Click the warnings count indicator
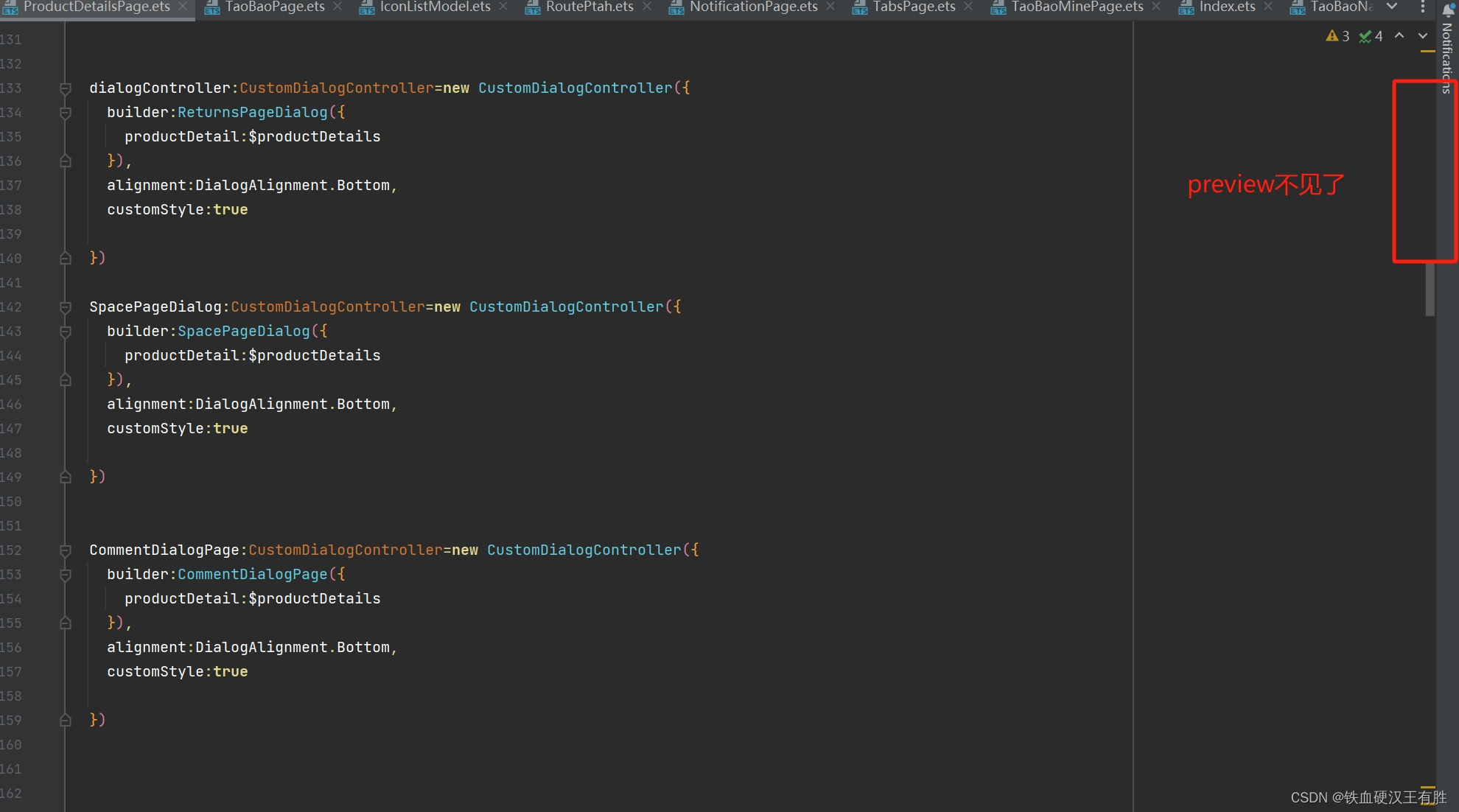 coord(1337,36)
